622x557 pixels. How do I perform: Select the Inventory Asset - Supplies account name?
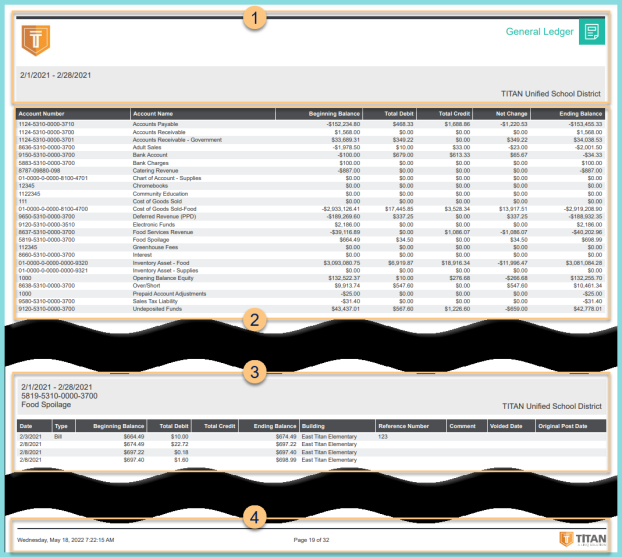coord(165,271)
